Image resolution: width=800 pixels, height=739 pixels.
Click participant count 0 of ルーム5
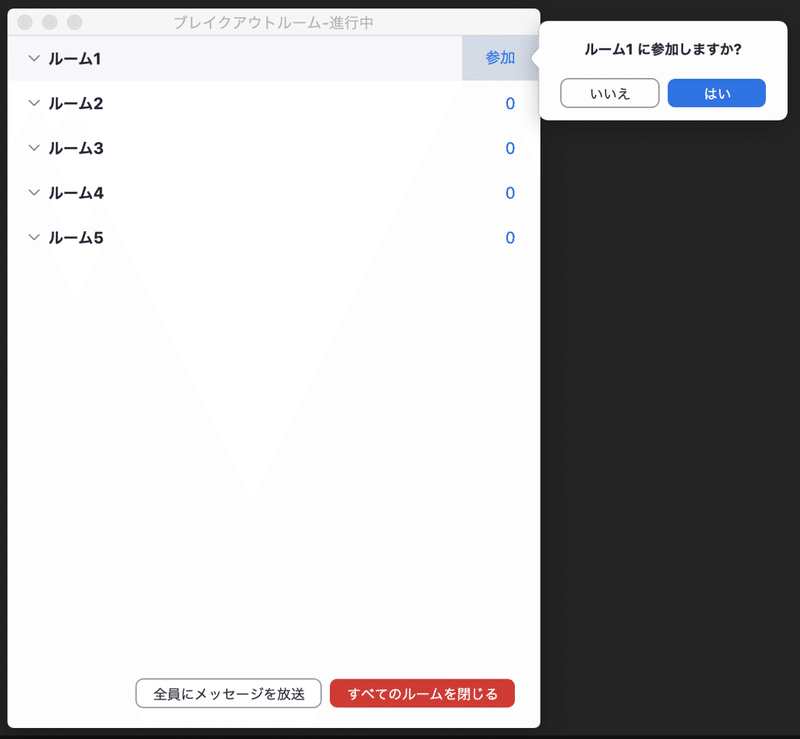510,237
